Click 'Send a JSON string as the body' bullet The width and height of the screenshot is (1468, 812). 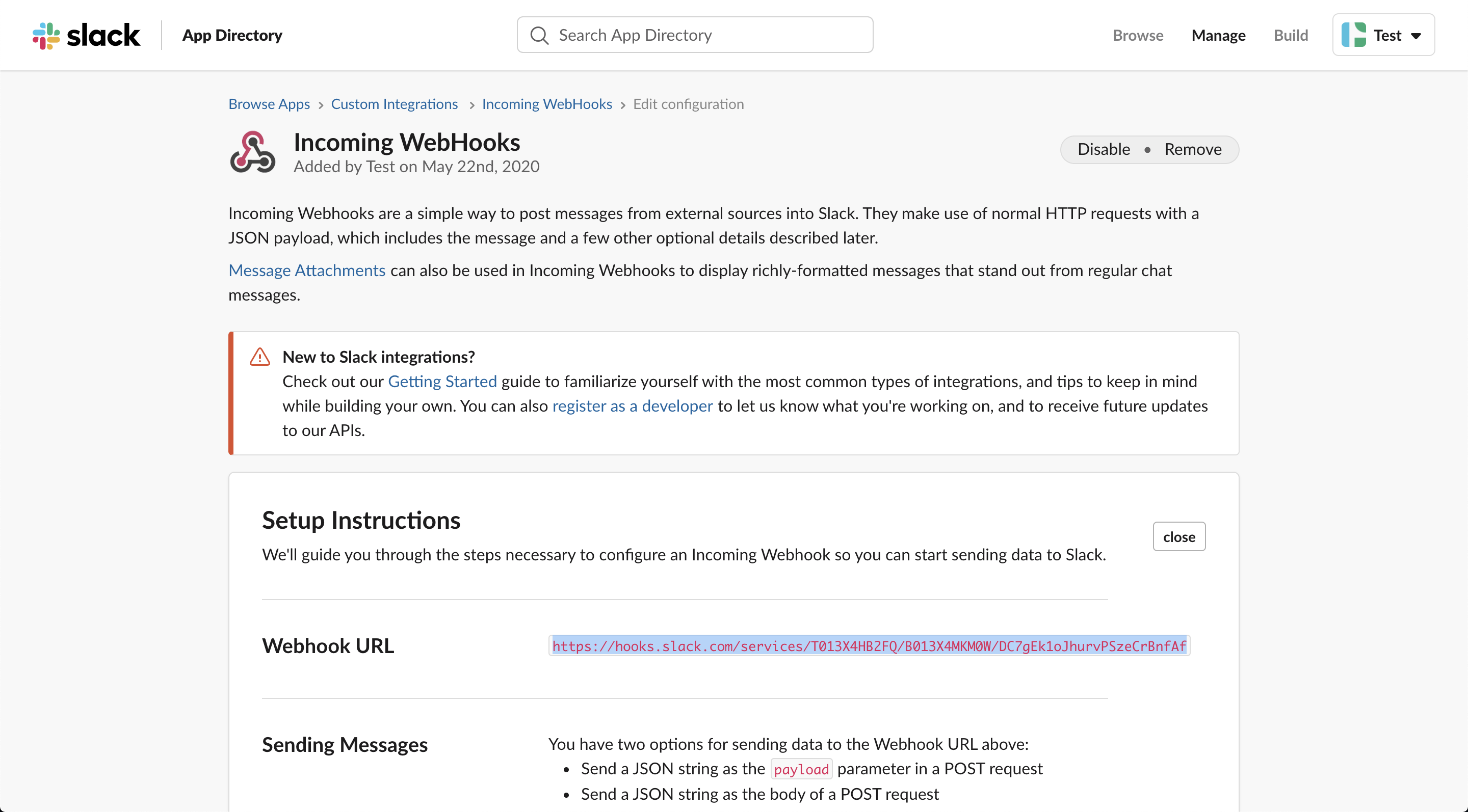pyautogui.click(x=759, y=794)
